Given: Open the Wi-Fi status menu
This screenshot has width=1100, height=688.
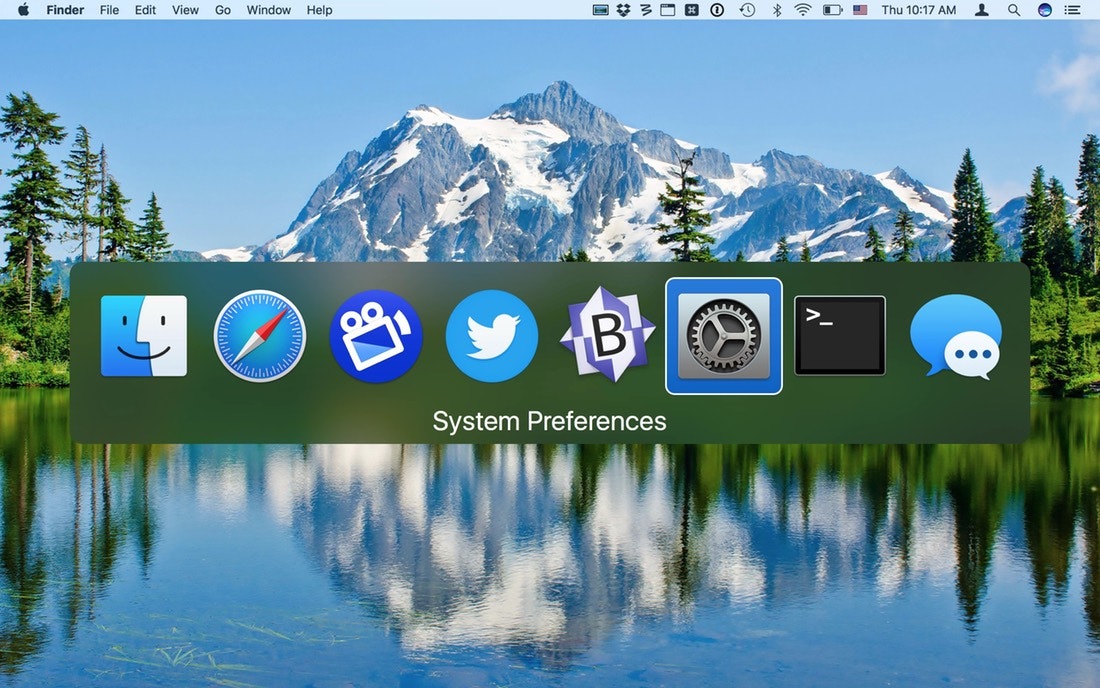Looking at the screenshot, I should (x=803, y=10).
